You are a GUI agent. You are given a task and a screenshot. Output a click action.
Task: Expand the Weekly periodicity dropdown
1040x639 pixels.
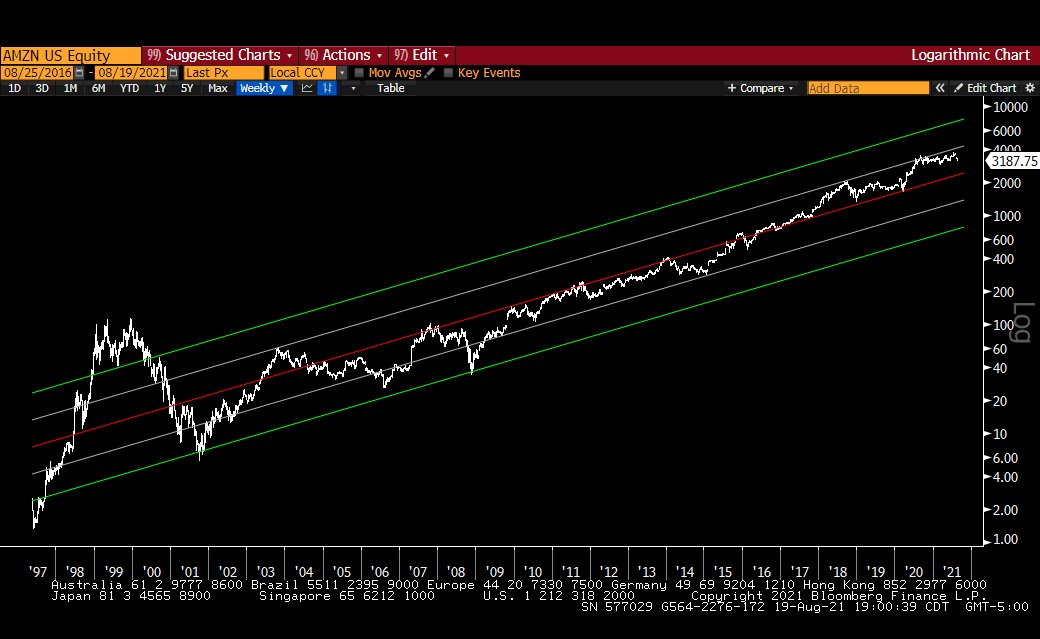pyautogui.click(x=264, y=88)
